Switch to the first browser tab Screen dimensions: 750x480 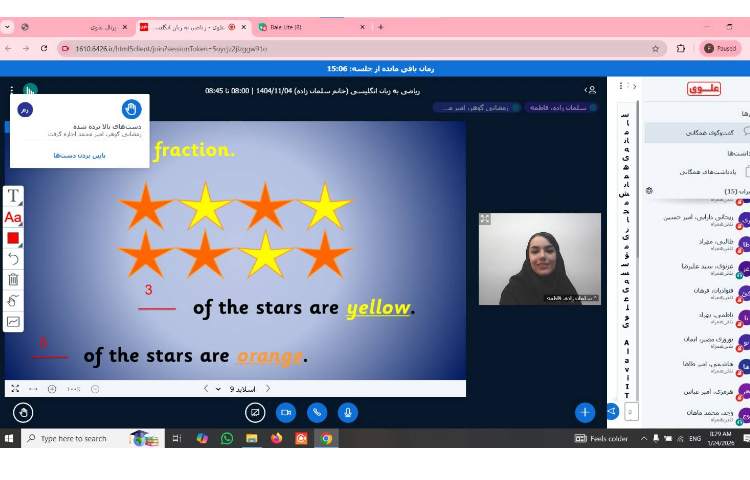click(x=77, y=27)
